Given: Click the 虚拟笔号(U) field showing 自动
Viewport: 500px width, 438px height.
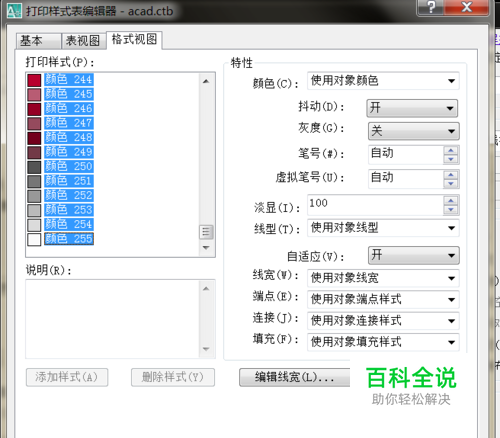Looking at the screenshot, I should [x=406, y=179].
